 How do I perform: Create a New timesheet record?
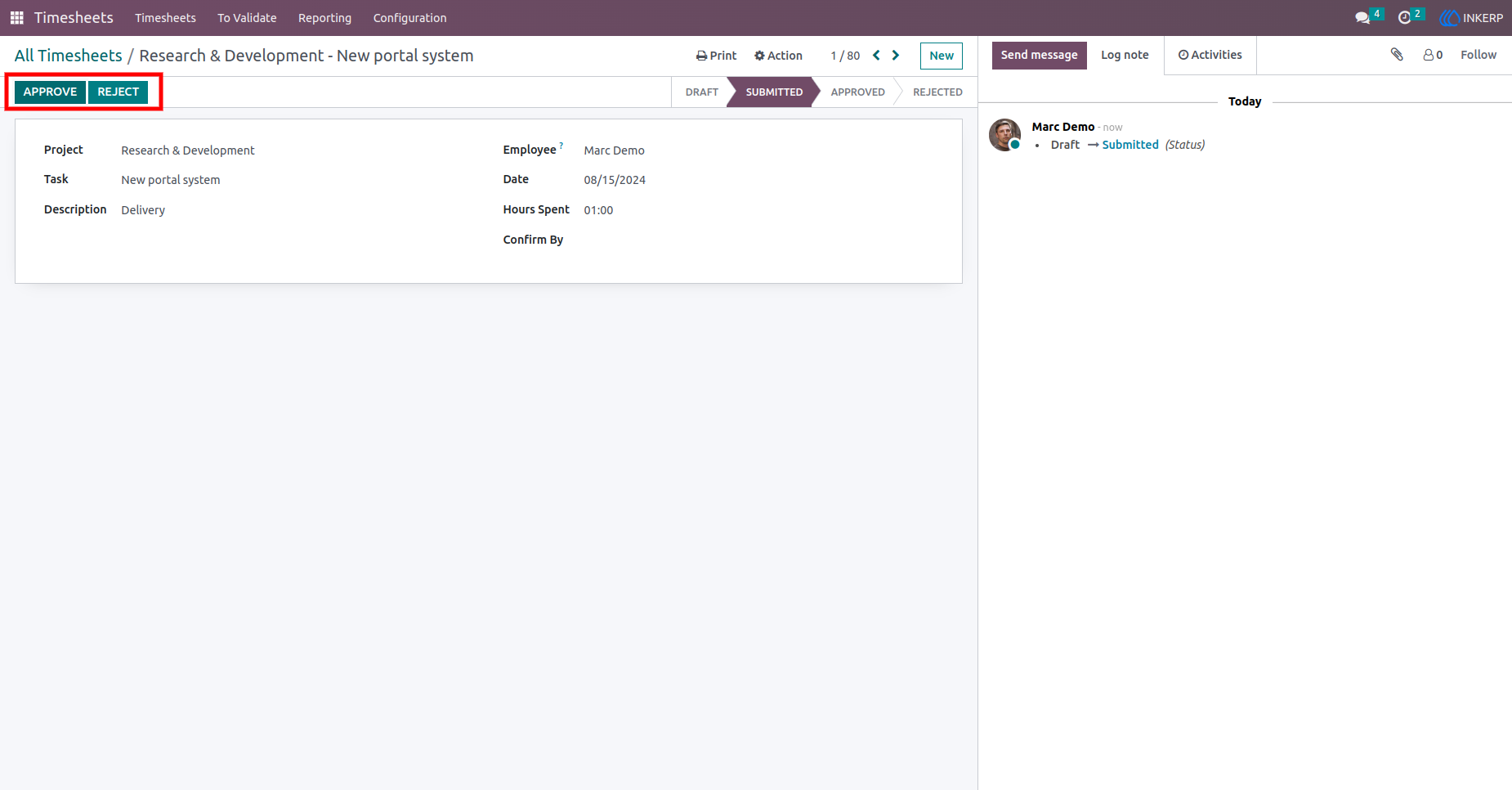(x=942, y=56)
